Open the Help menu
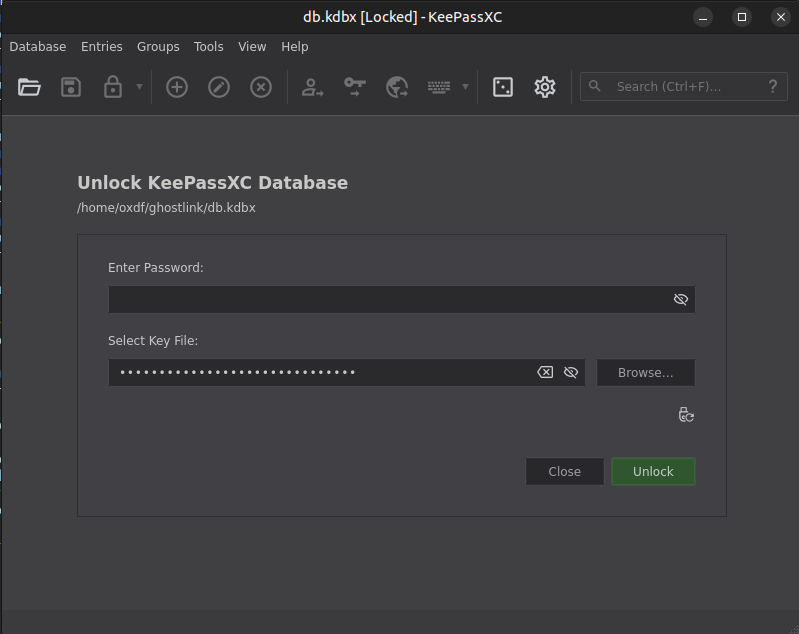 click(295, 47)
